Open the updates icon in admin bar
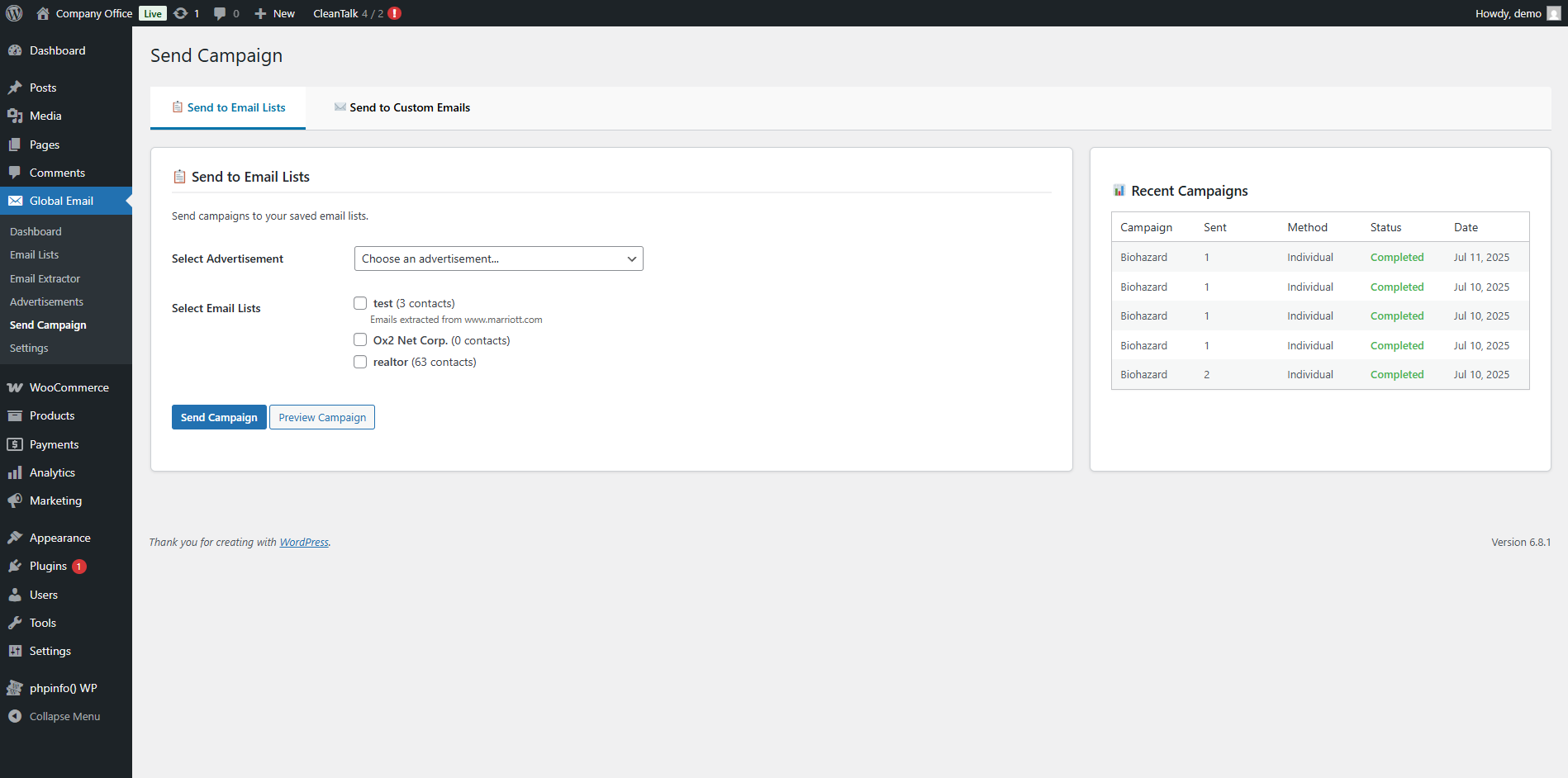This screenshot has height=778, width=1568. pyautogui.click(x=181, y=13)
